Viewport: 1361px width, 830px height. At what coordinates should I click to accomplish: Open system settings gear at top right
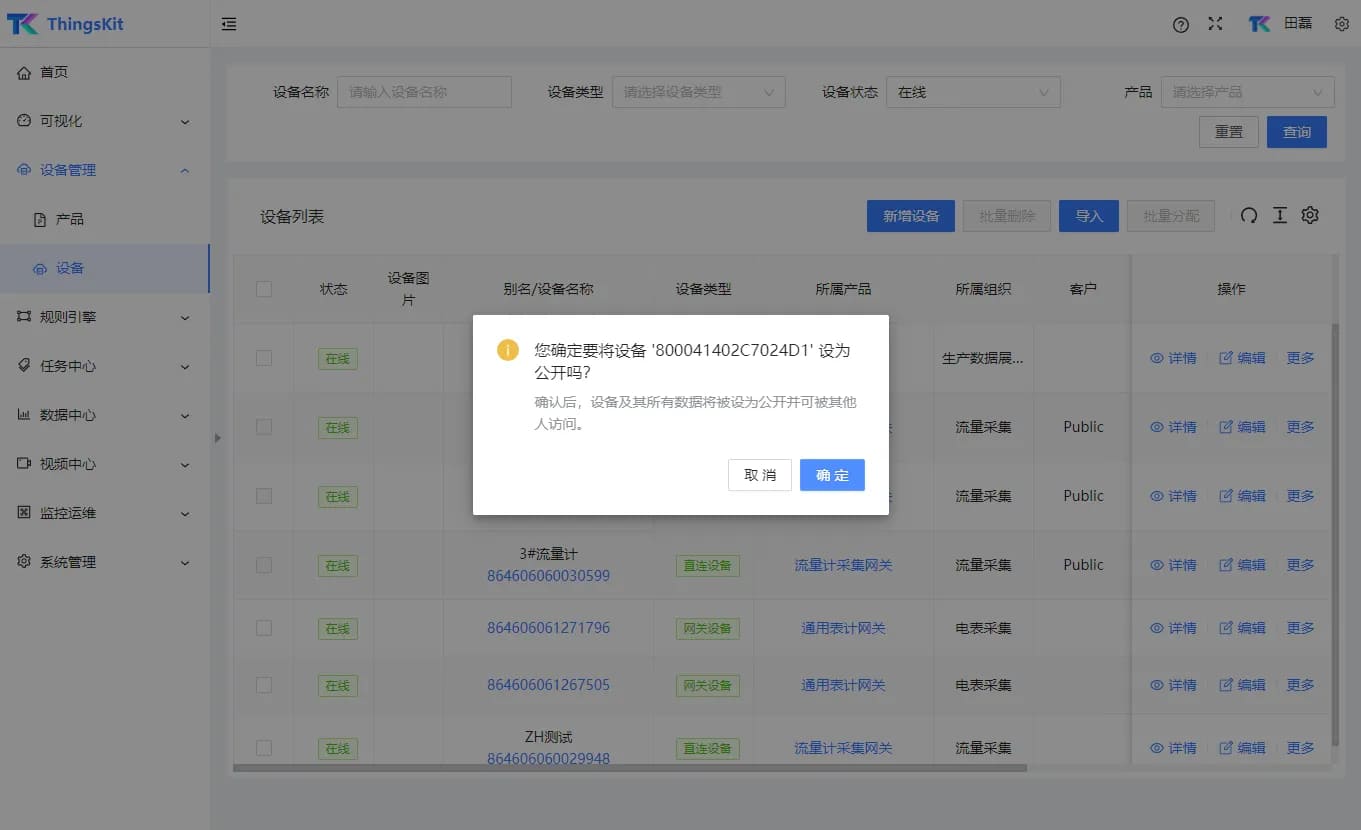1341,23
